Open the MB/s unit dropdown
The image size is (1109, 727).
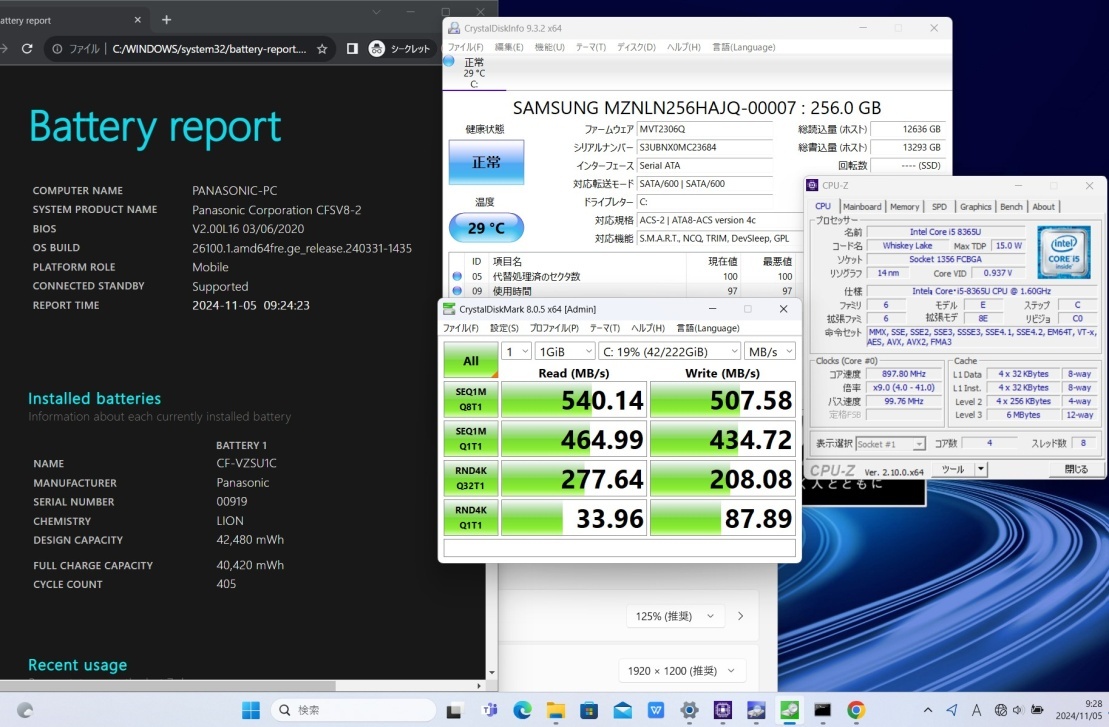point(770,351)
